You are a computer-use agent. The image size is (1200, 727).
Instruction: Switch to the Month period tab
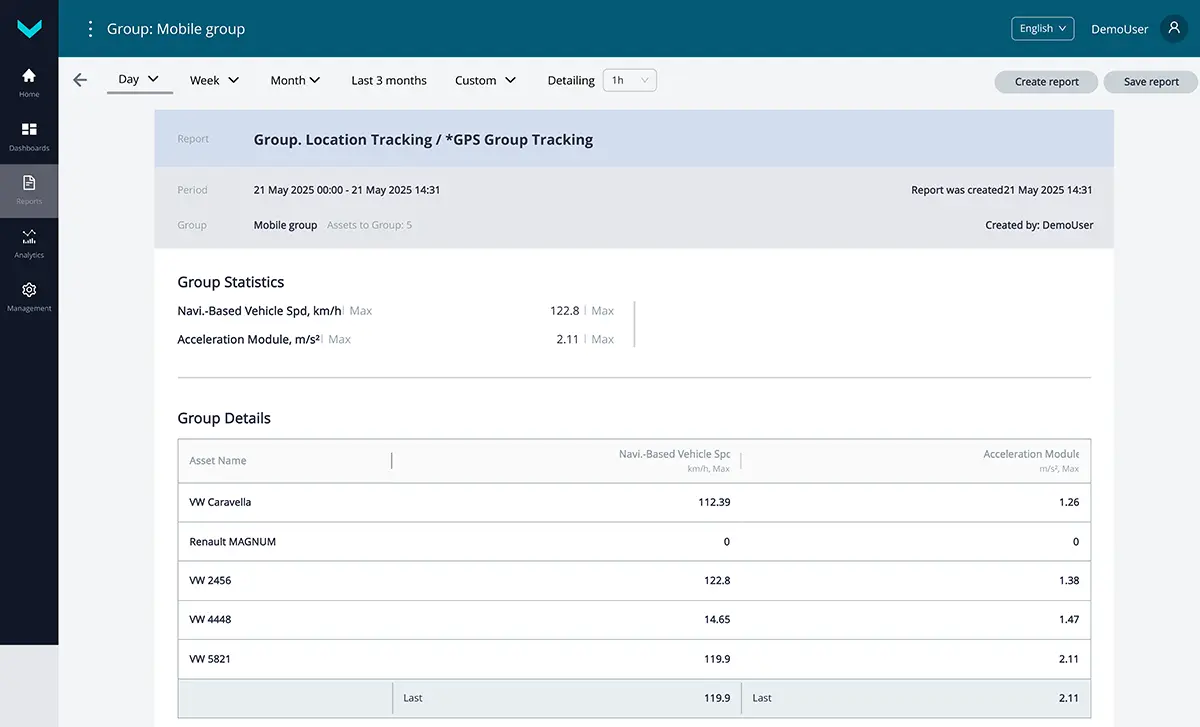coord(295,80)
